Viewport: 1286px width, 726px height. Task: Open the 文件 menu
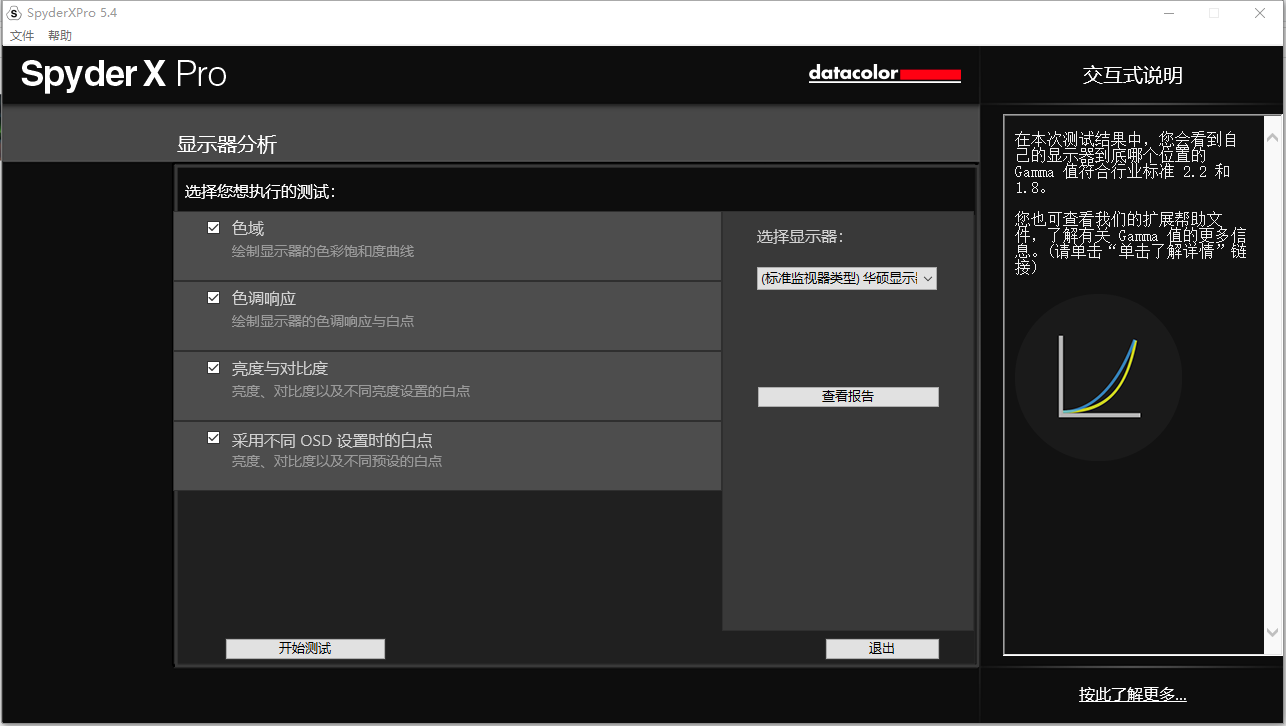point(22,36)
